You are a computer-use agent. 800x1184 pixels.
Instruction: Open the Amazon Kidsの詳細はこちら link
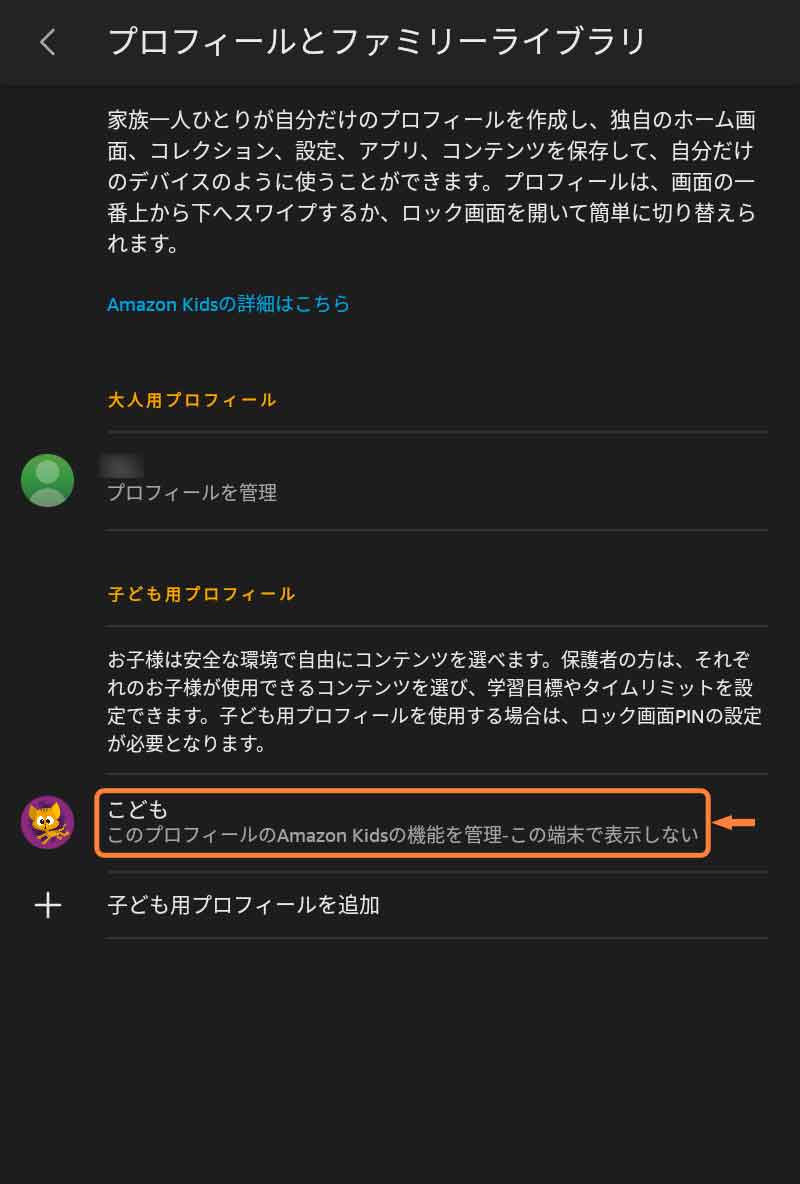tap(228, 304)
